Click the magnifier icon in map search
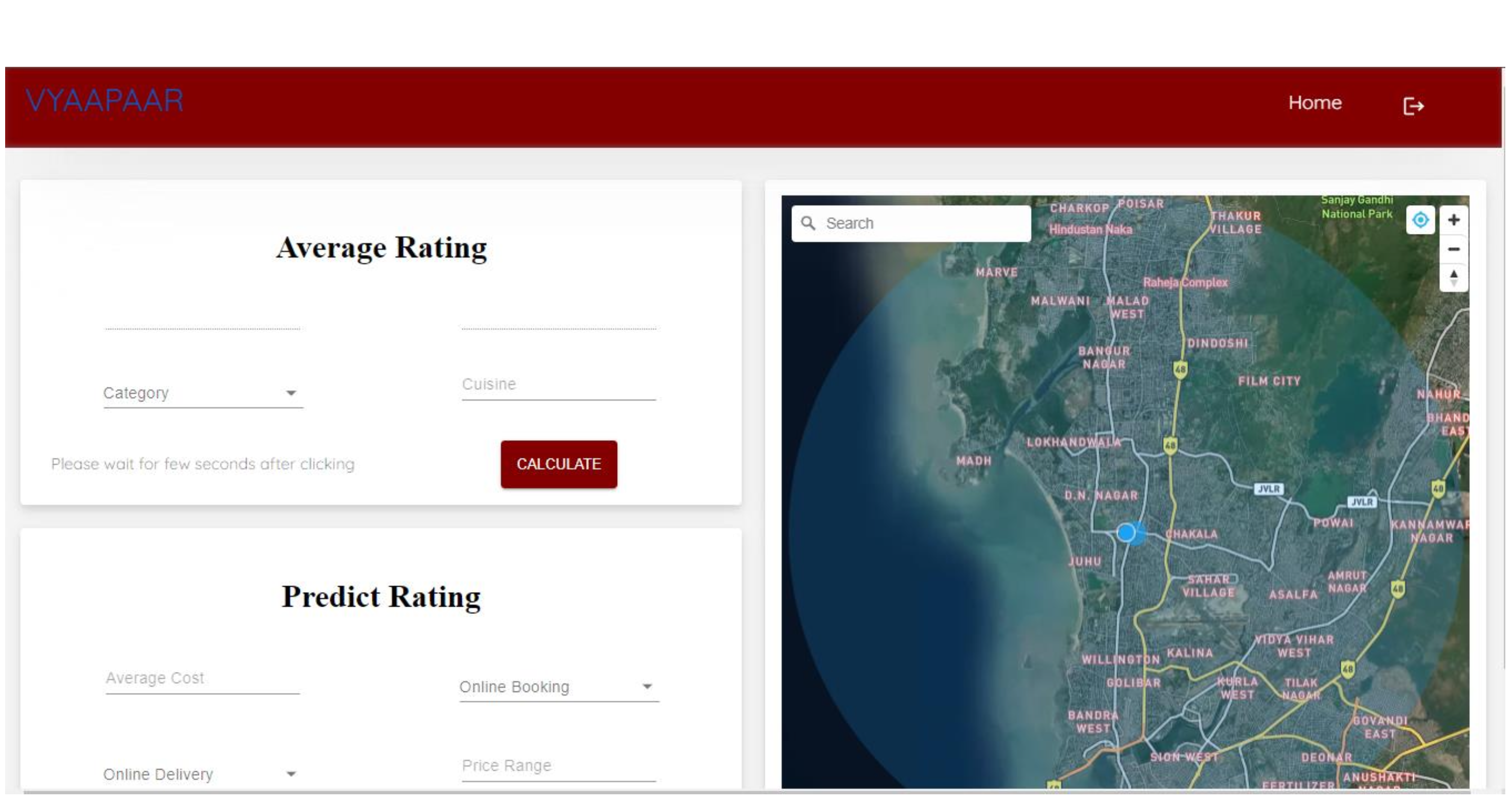 click(808, 224)
